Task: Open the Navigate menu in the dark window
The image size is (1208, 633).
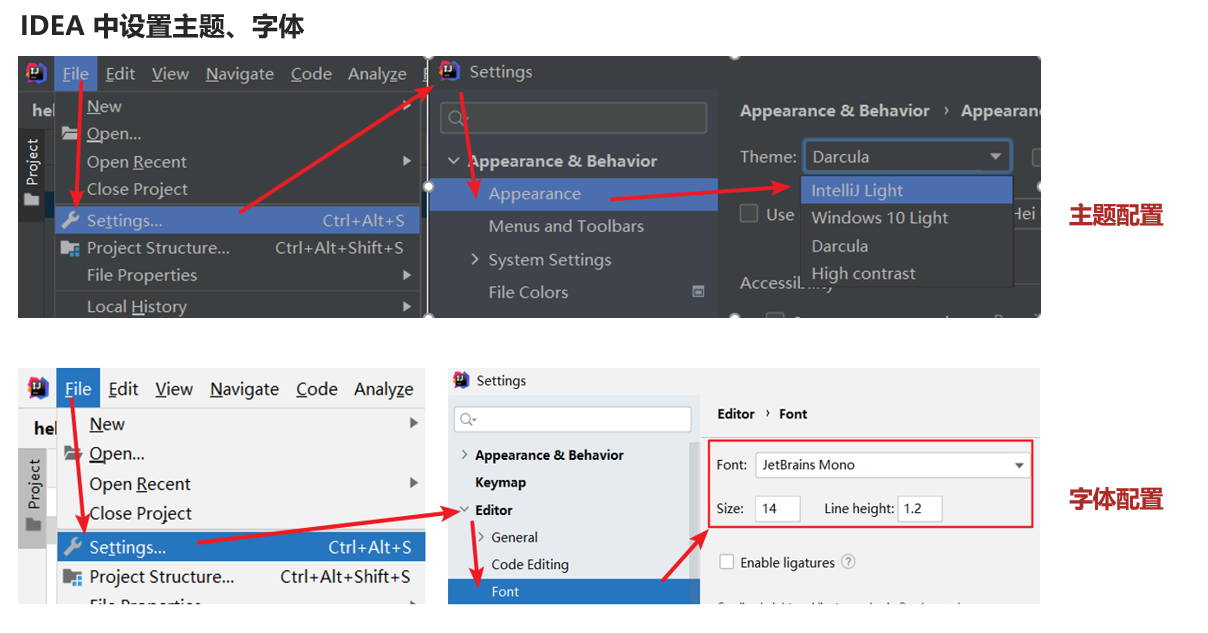Action: [239, 74]
